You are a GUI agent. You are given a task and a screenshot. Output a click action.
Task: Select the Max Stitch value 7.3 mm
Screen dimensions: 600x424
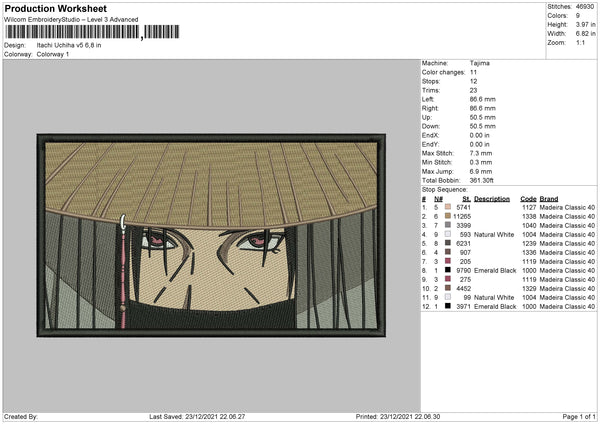tap(481, 153)
